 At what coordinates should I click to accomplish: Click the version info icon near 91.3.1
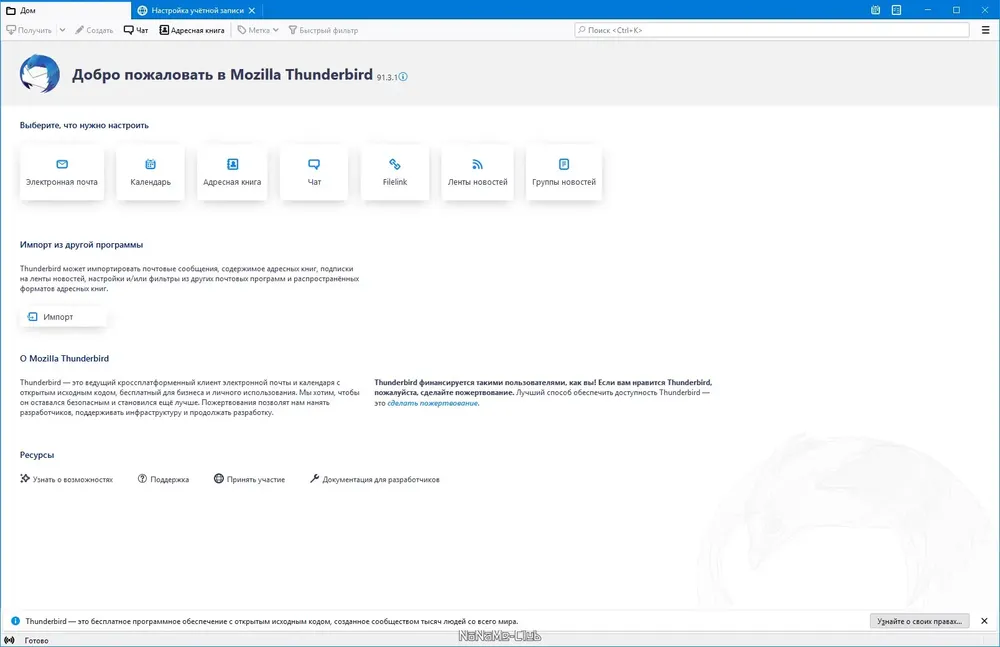(403, 77)
